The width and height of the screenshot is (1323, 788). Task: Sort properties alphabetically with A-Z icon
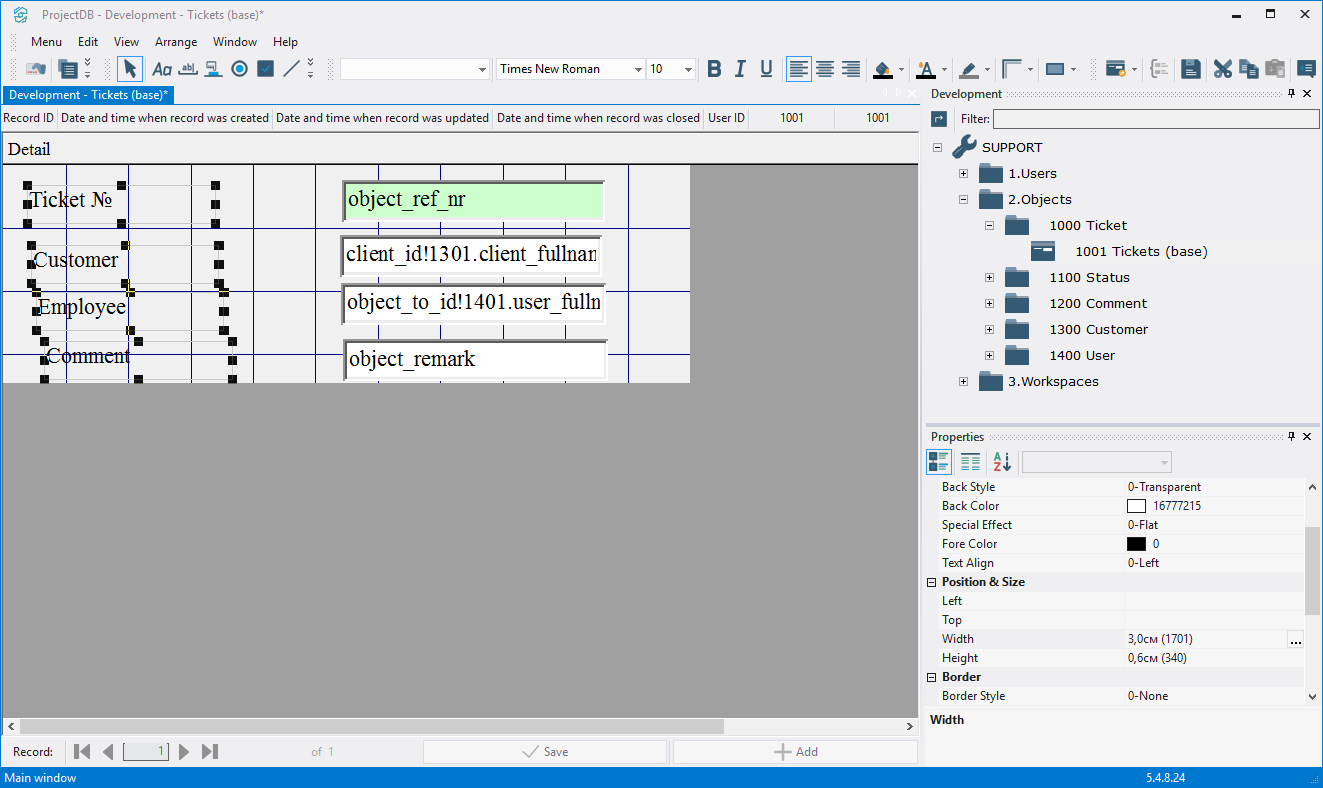tap(1002, 462)
